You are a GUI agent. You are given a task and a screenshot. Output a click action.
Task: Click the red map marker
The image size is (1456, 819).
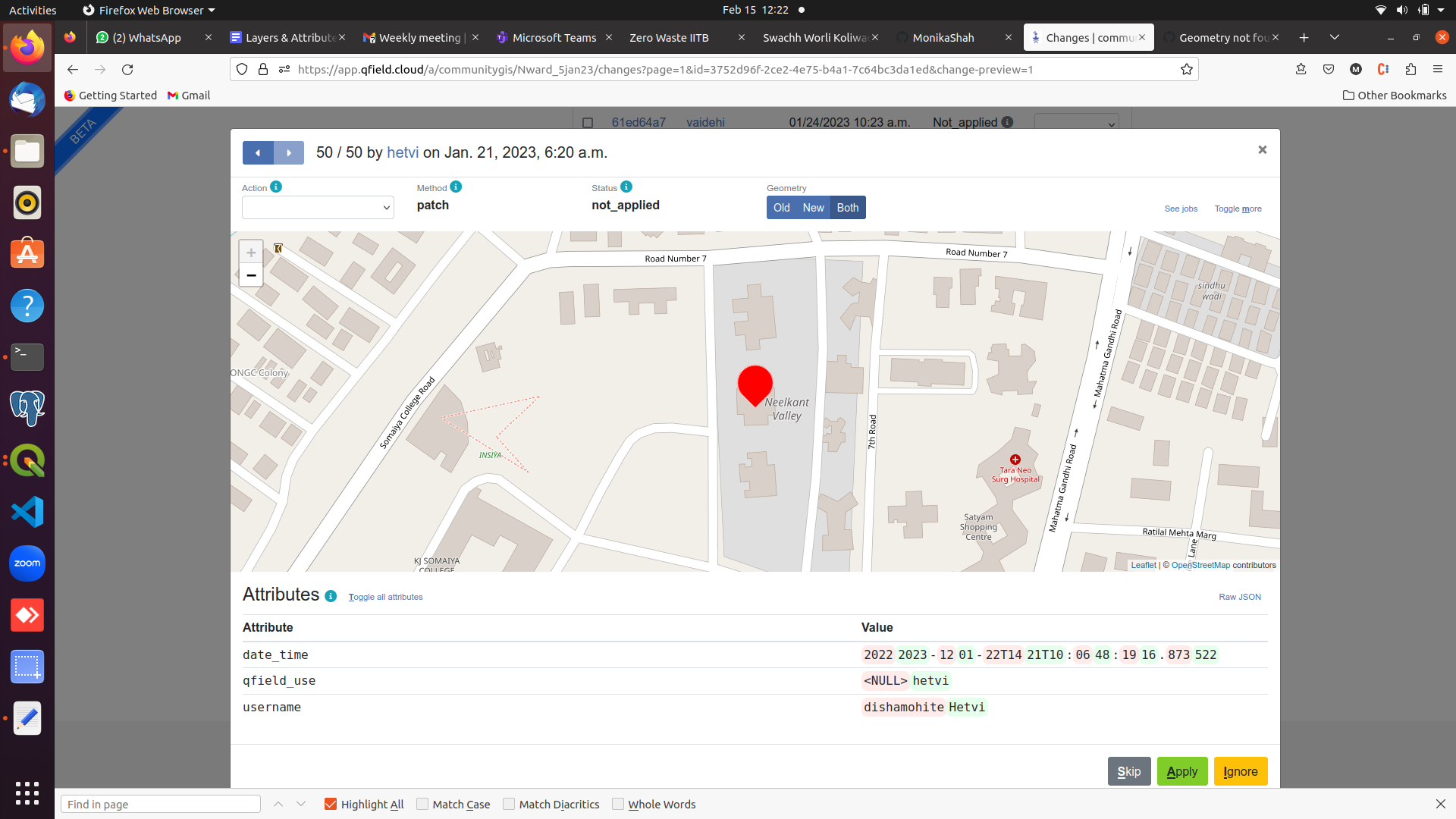point(755,385)
